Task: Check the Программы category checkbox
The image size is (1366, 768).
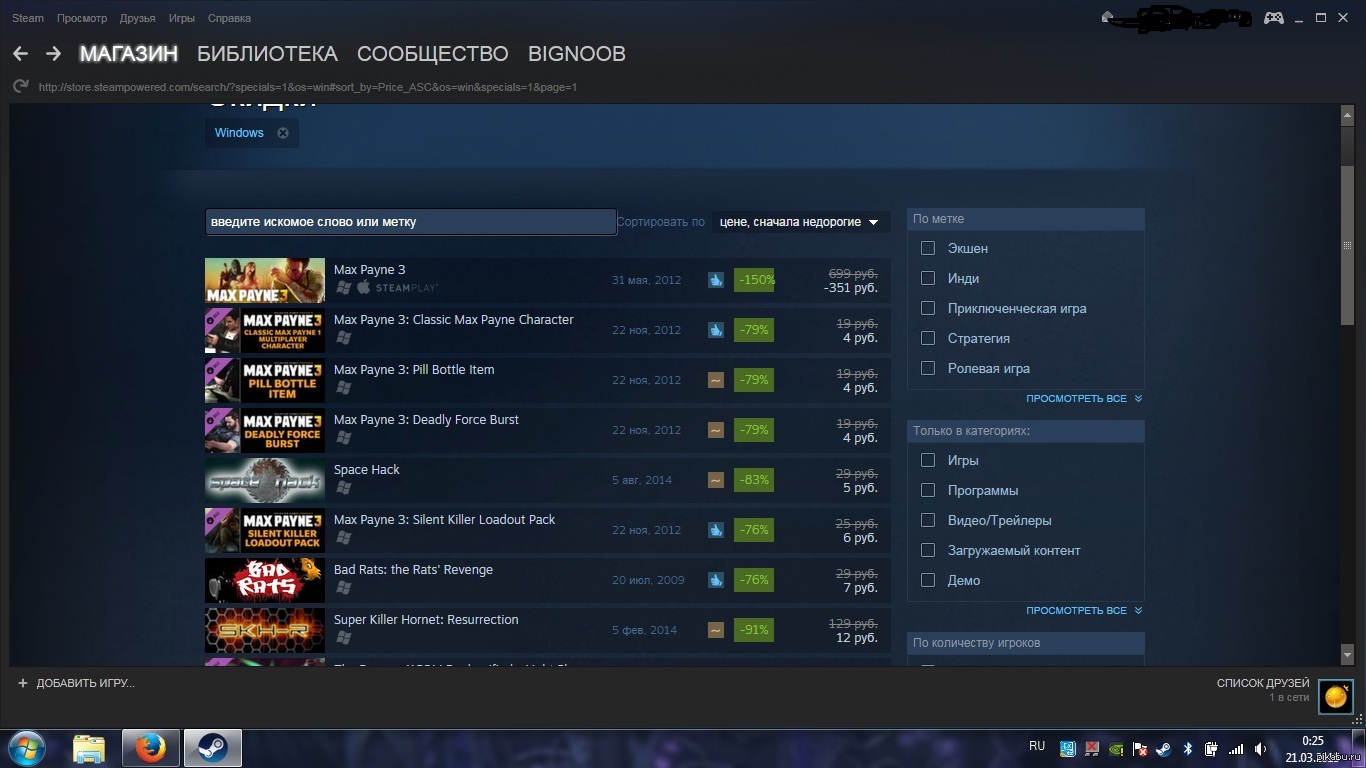Action: pos(928,490)
